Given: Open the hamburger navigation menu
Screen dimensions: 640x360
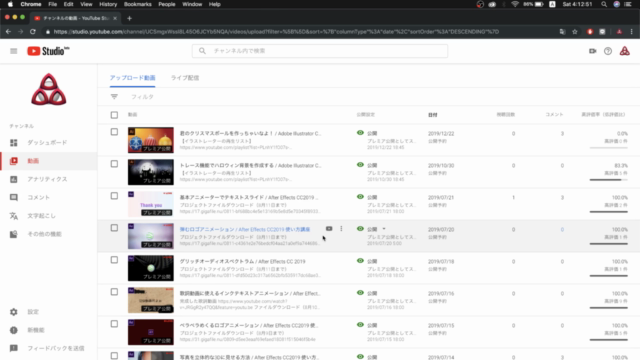Looking at the screenshot, I should [13, 51].
